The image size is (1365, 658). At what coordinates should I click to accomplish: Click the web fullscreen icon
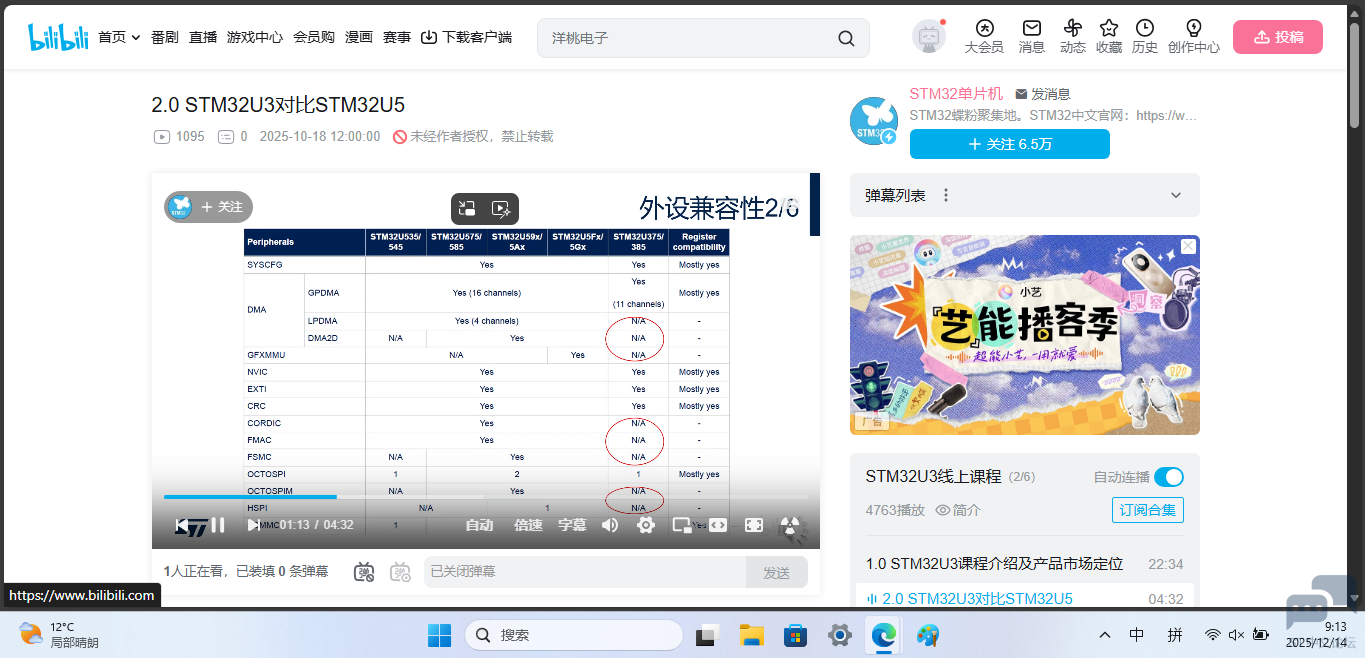(717, 524)
